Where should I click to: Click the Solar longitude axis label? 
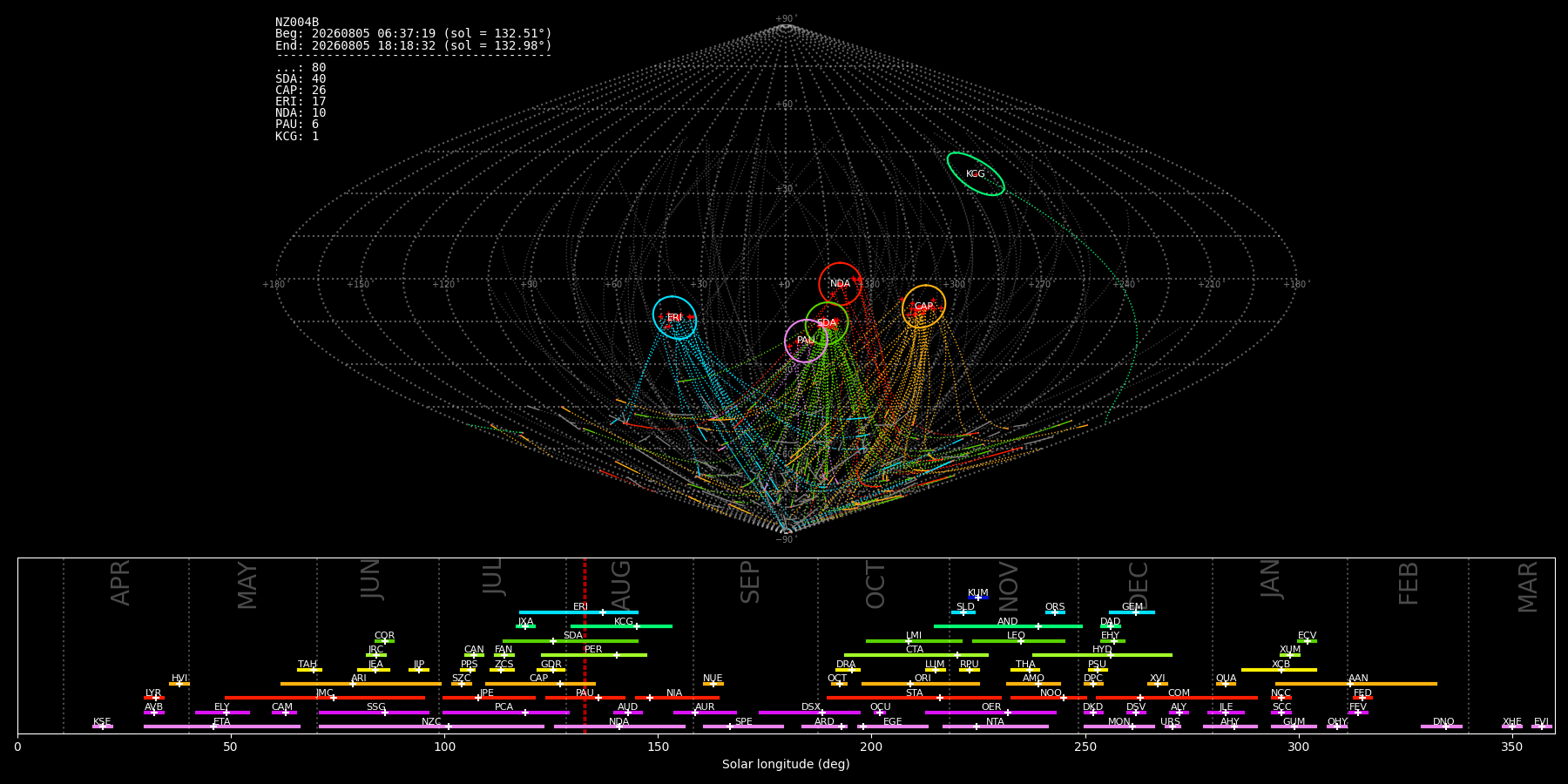786,765
